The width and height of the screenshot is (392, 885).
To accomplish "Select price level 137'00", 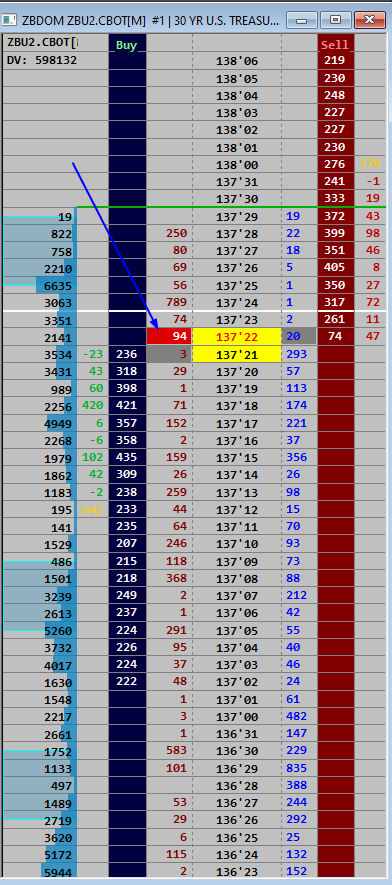I will tap(236, 717).
